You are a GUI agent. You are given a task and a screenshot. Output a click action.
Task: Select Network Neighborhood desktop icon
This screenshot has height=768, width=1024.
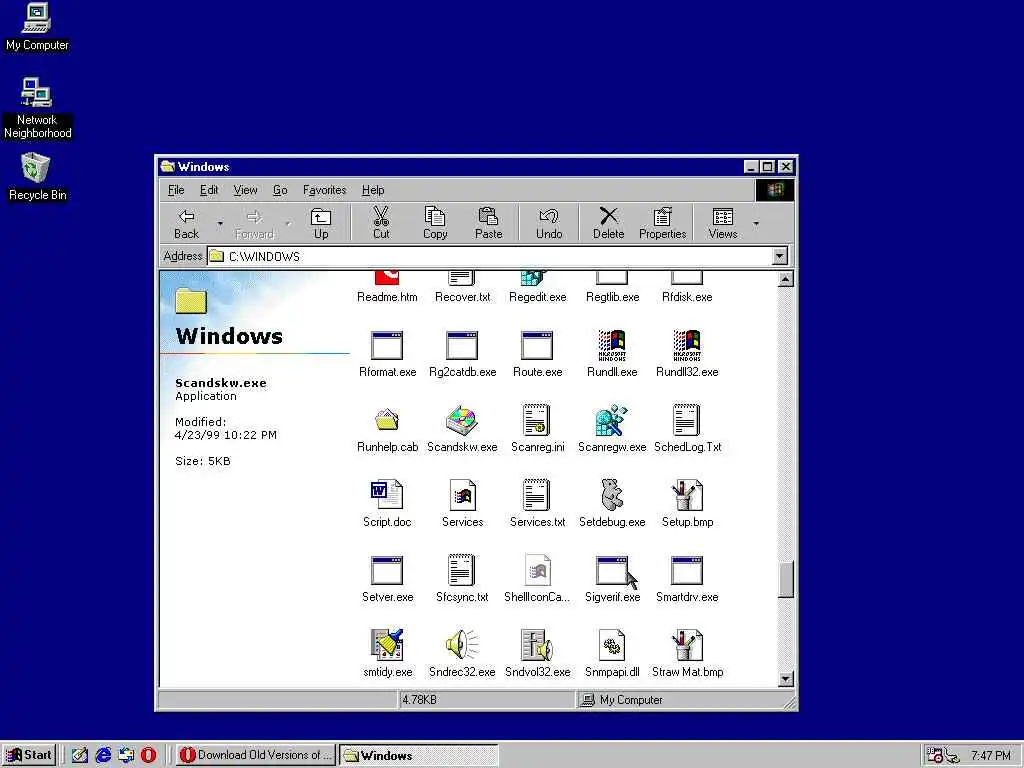click(x=37, y=109)
